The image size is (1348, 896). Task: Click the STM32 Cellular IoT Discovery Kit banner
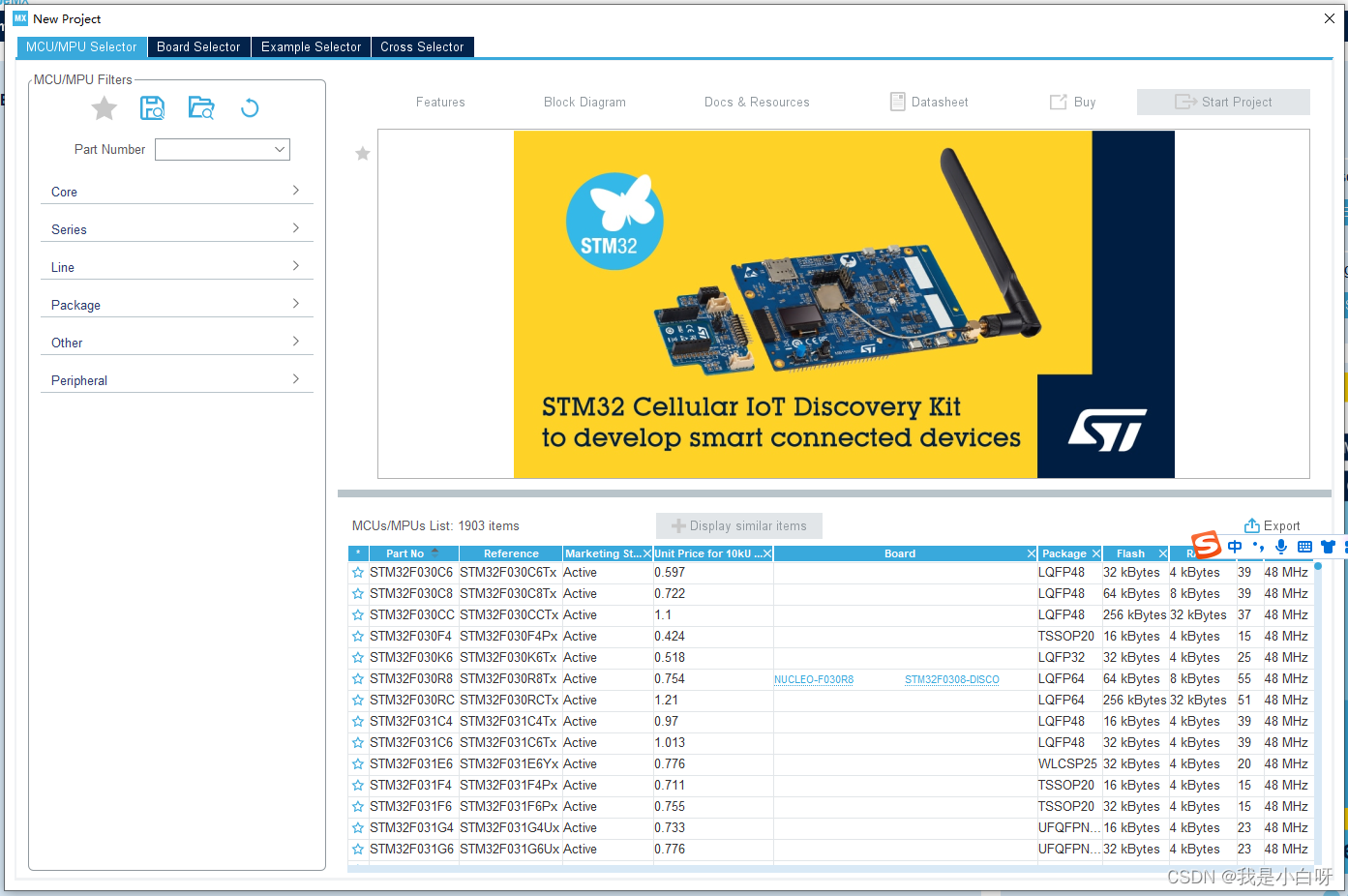(844, 304)
